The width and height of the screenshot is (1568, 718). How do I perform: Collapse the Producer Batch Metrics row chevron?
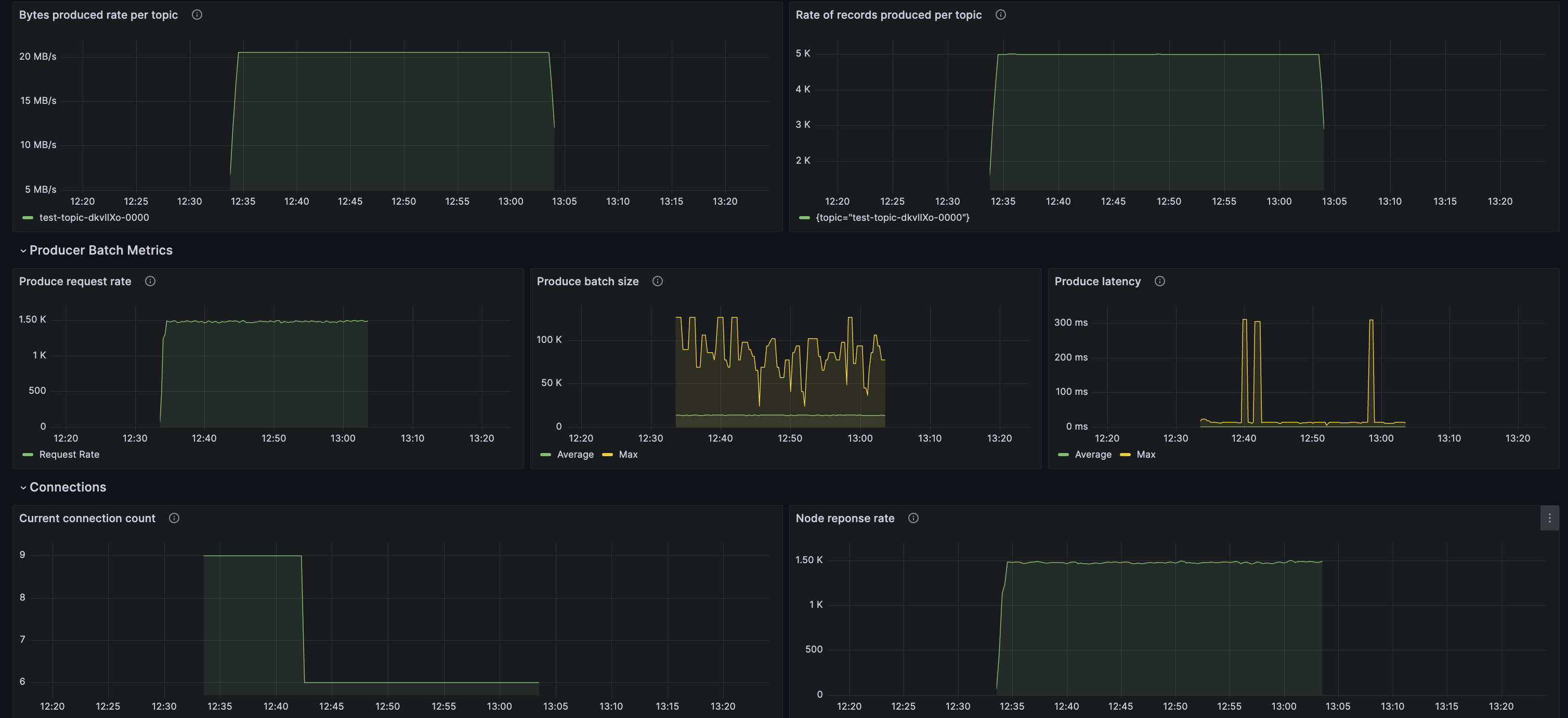(23, 251)
